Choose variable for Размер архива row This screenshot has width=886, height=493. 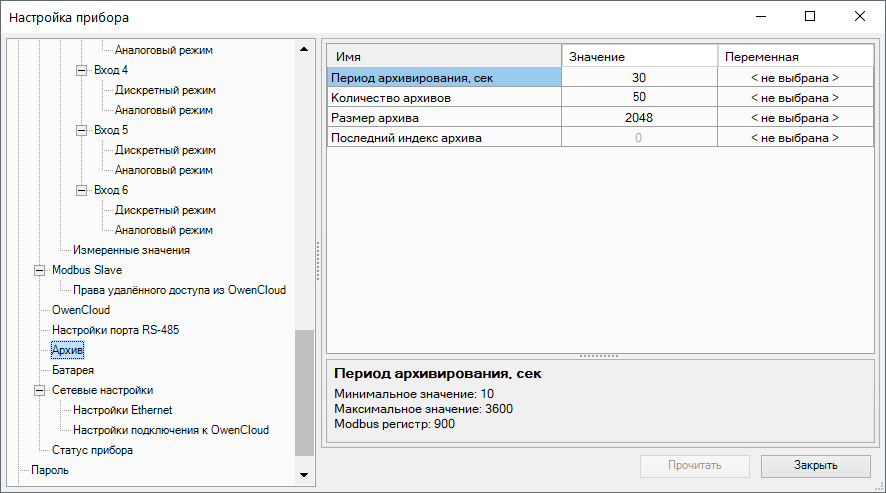tap(794, 117)
